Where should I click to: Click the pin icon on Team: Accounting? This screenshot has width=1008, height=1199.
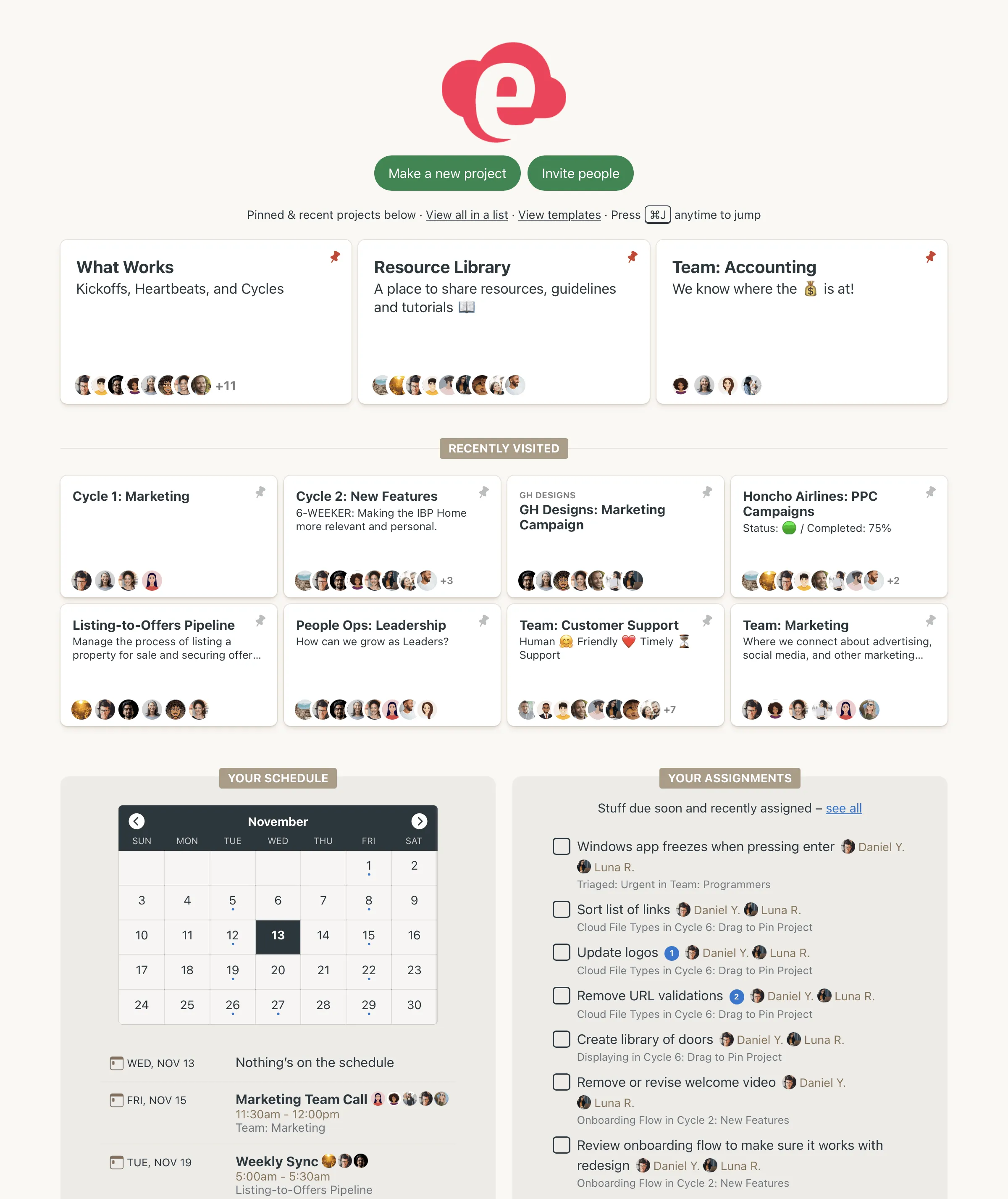tap(929, 258)
